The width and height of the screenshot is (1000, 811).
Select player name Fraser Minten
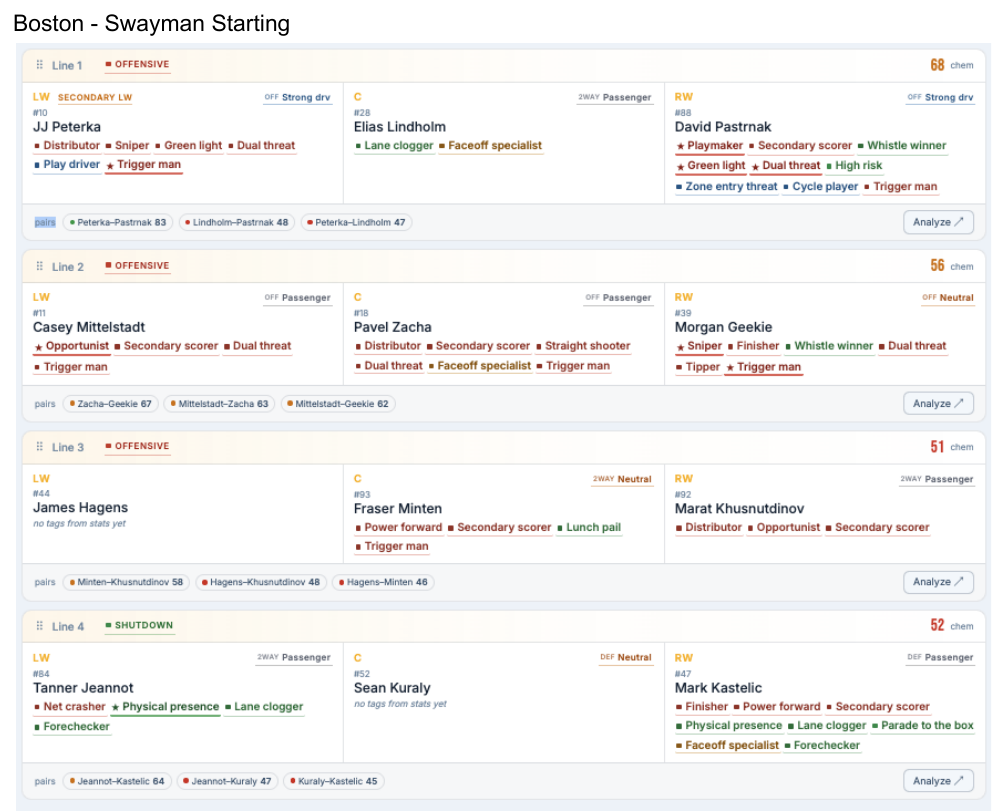(x=398, y=508)
